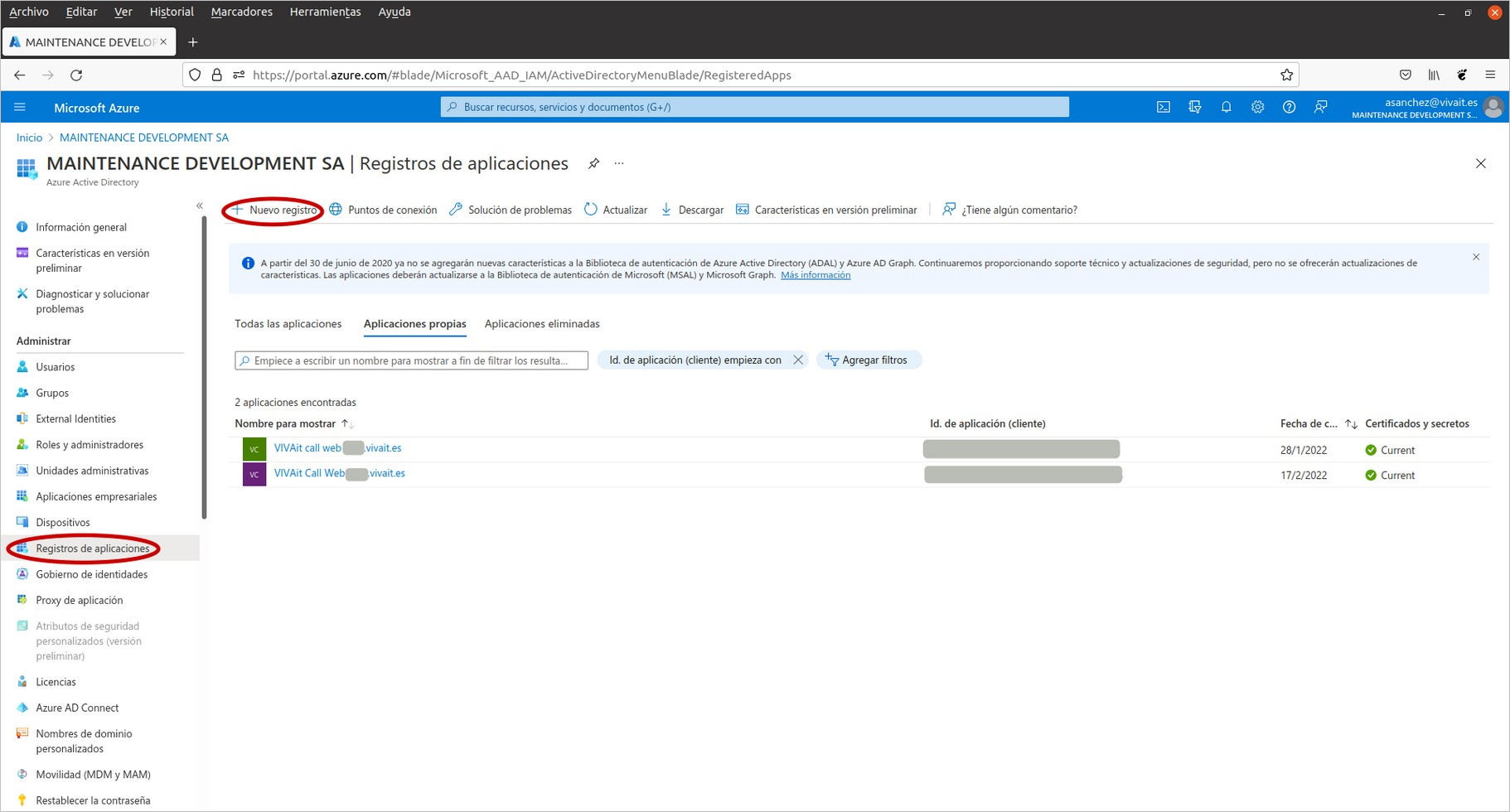Click the user account avatar
The image size is (1510, 812).
pos(1493,107)
